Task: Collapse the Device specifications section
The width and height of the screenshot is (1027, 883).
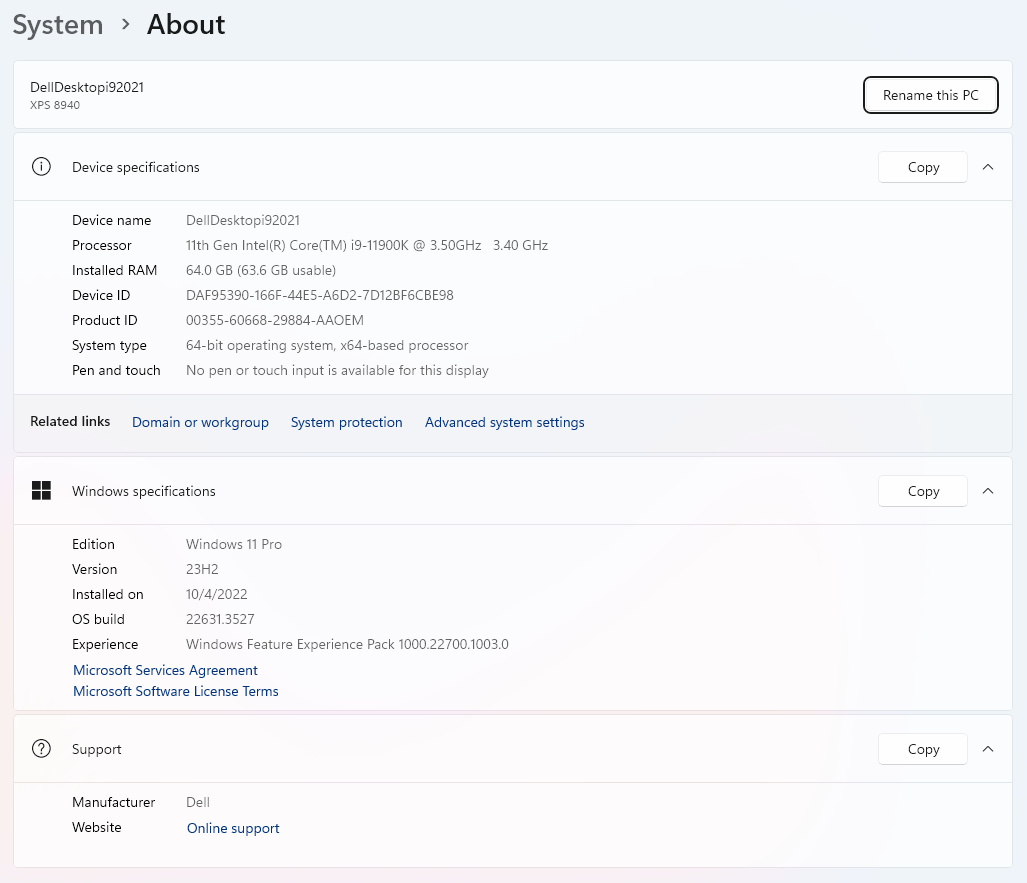Action: (x=988, y=167)
